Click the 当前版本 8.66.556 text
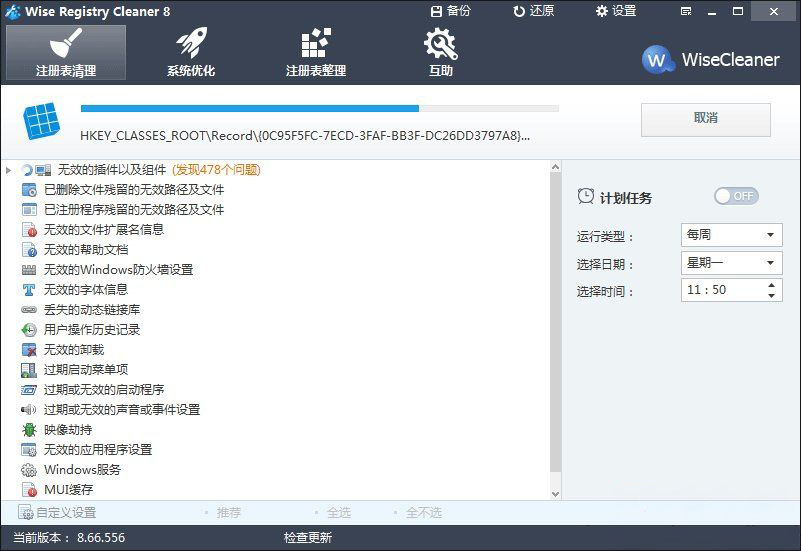801x551 pixels. point(69,538)
